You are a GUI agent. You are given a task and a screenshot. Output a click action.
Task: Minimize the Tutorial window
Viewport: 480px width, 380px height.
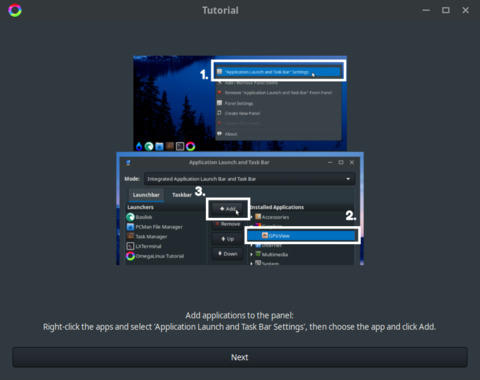click(x=426, y=10)
